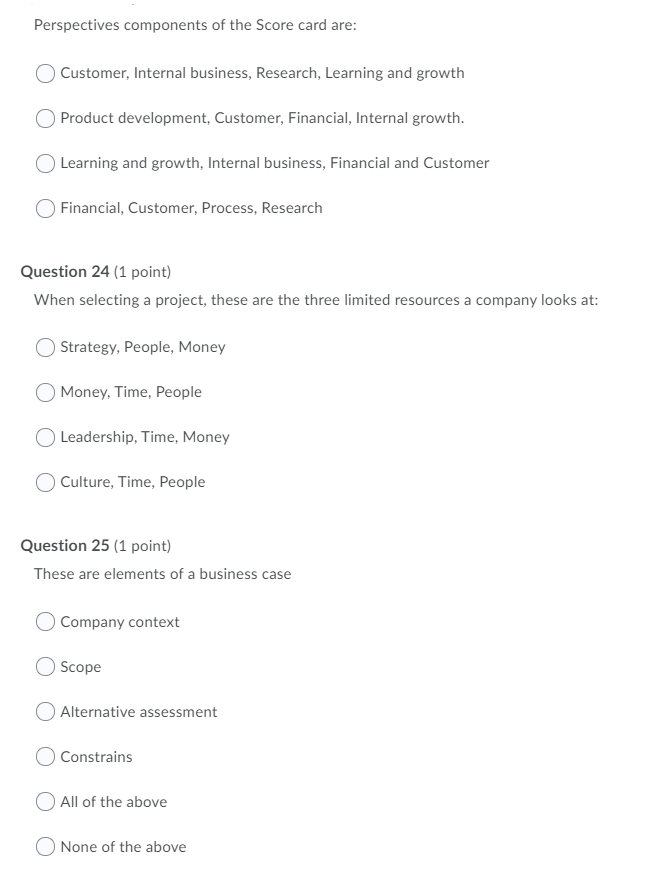Click the Score card perspectives question text
Viewport: 670px width, 869px height.
(x=192, y=24)
